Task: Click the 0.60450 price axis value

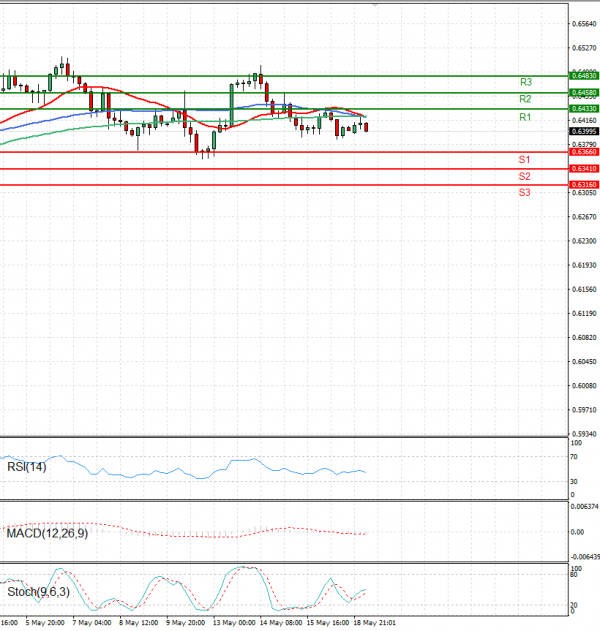Action: tap(584, 362)
